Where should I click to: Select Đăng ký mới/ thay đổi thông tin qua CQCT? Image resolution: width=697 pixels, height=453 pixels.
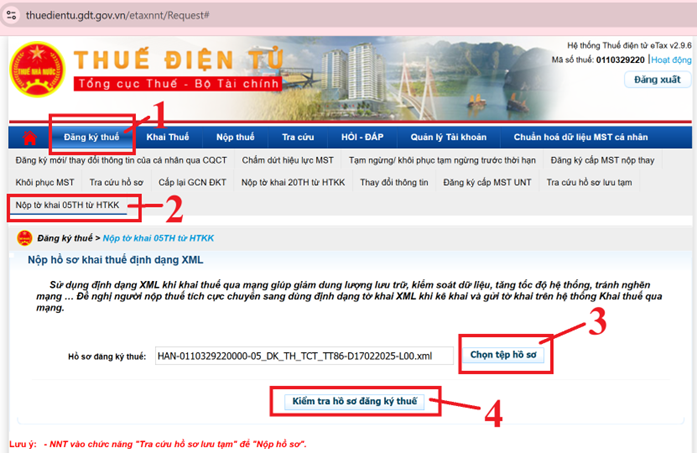(x=121, y=160)
